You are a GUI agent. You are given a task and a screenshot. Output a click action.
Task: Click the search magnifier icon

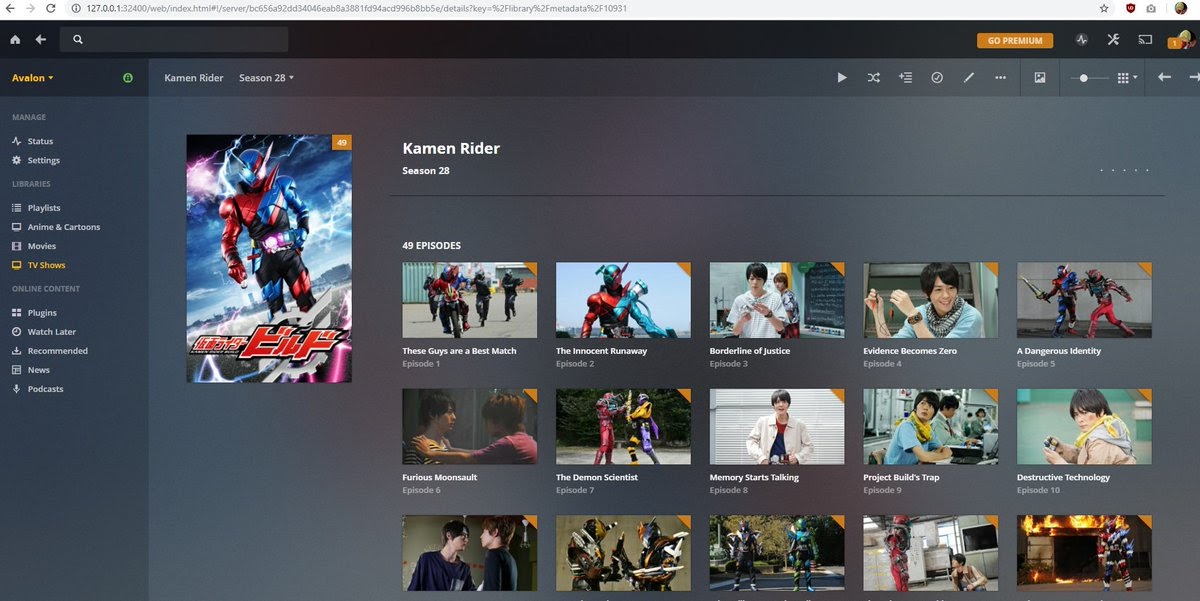78,40
